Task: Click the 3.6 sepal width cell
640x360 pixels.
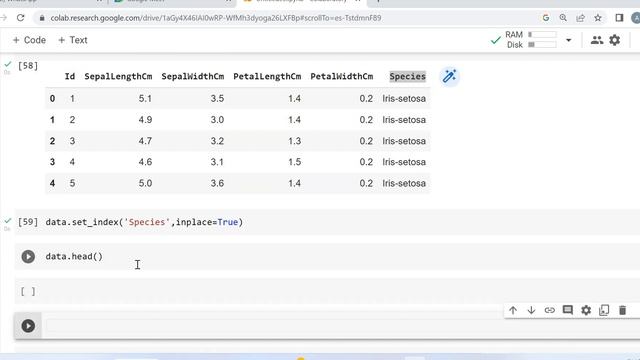Action: tap(217, 183)
